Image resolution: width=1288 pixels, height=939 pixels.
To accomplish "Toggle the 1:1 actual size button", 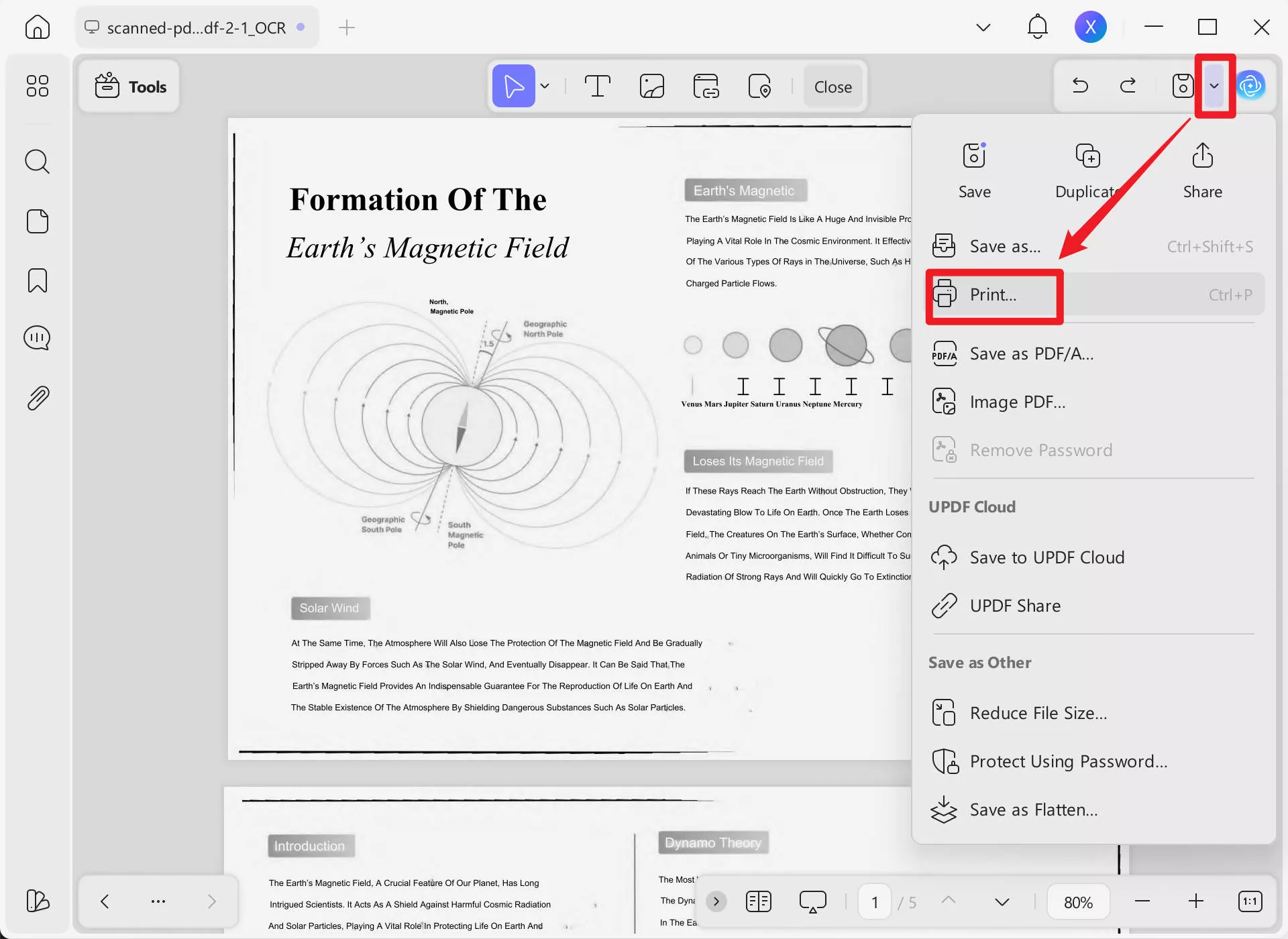I will pos(1250,901).
